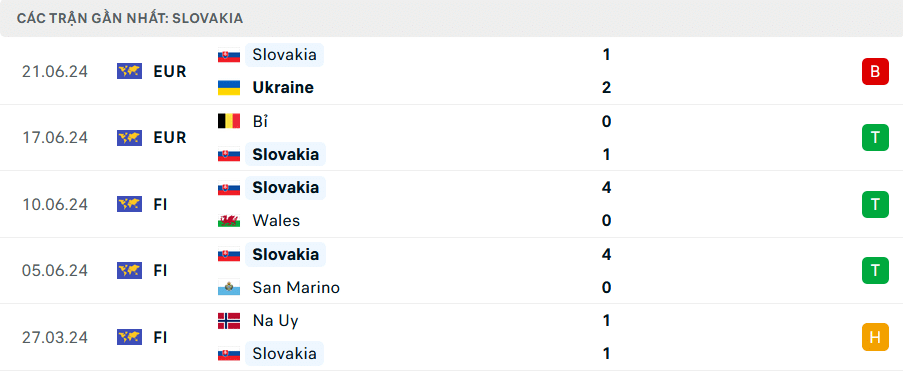Click the Các trận gần nhất: Slovakia header
903x371 pixels.
click(130, 18)
